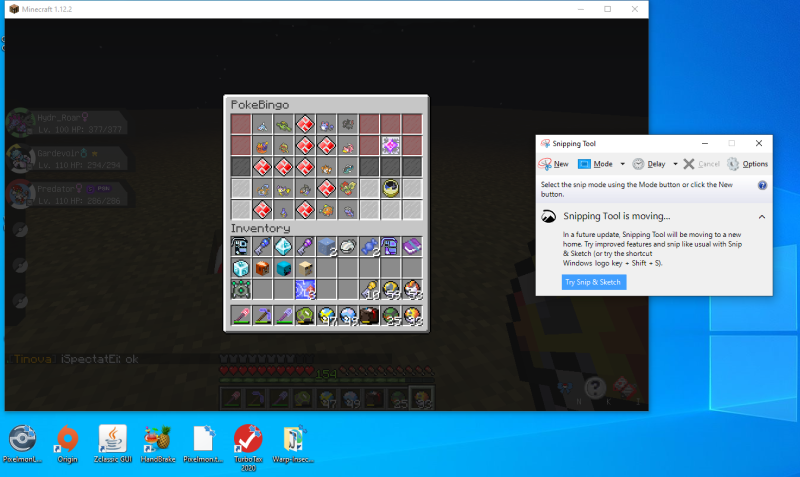800x477 pixels.
Task: Click the New snip button
Action: [x=554, y=164]
